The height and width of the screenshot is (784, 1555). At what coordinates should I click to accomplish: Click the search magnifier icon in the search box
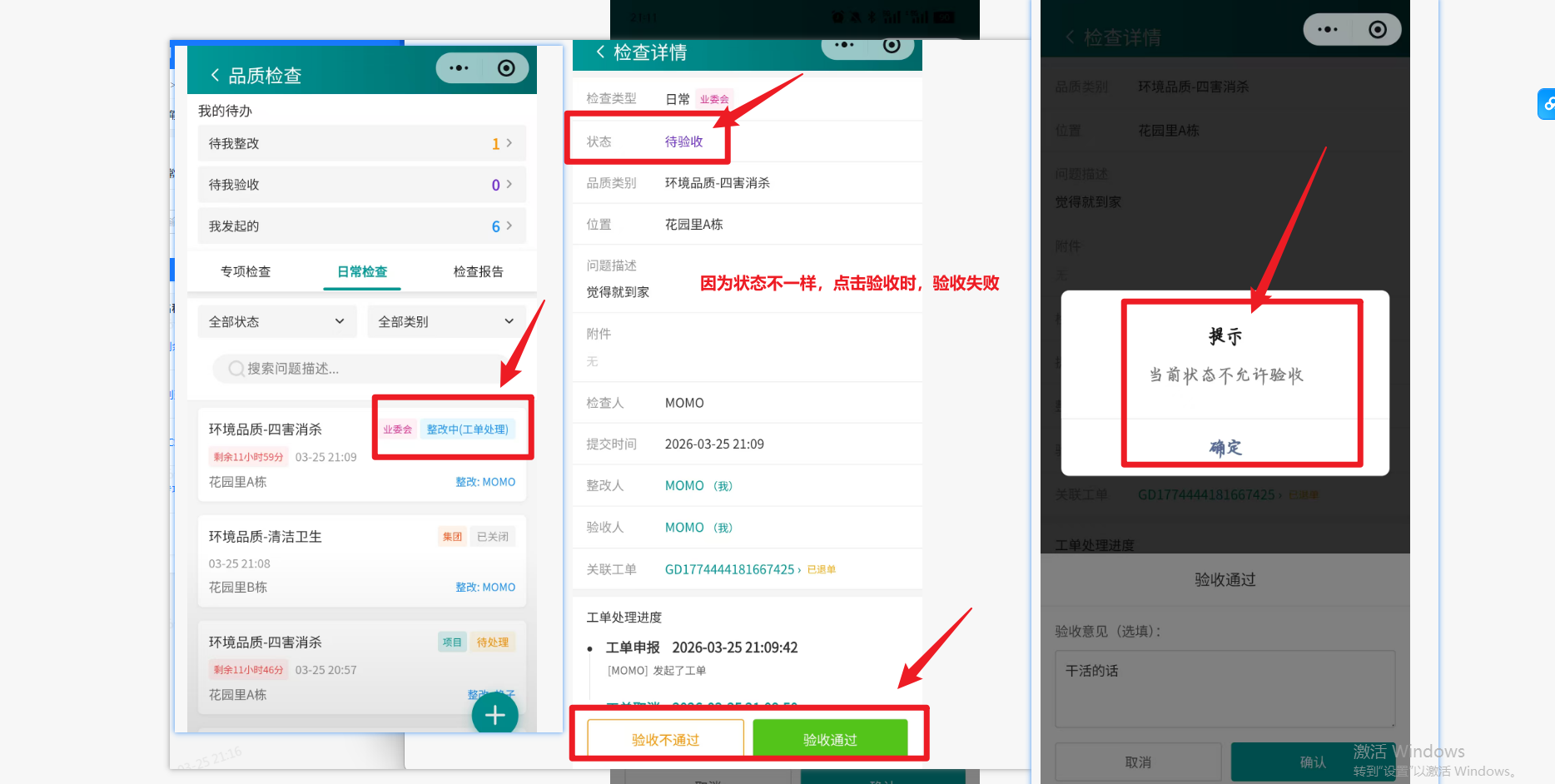pos(236,369)
